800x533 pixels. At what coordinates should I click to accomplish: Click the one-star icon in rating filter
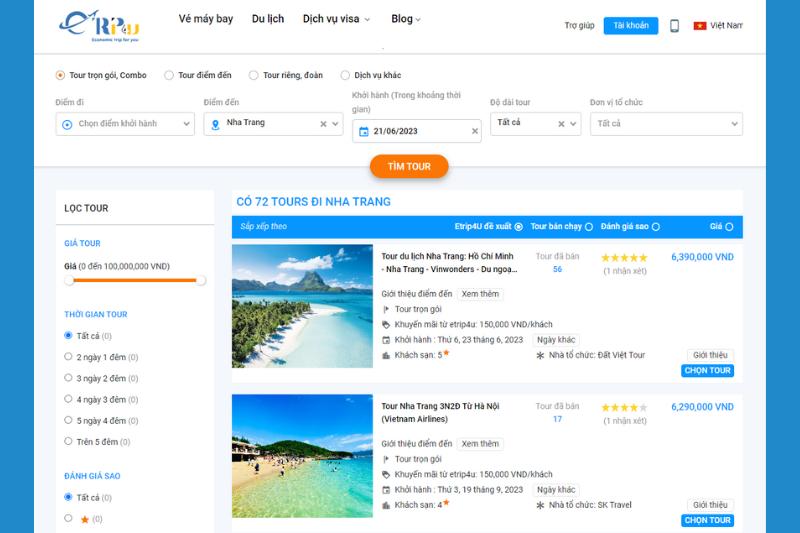pyautogui.click(x=85, y=519)
